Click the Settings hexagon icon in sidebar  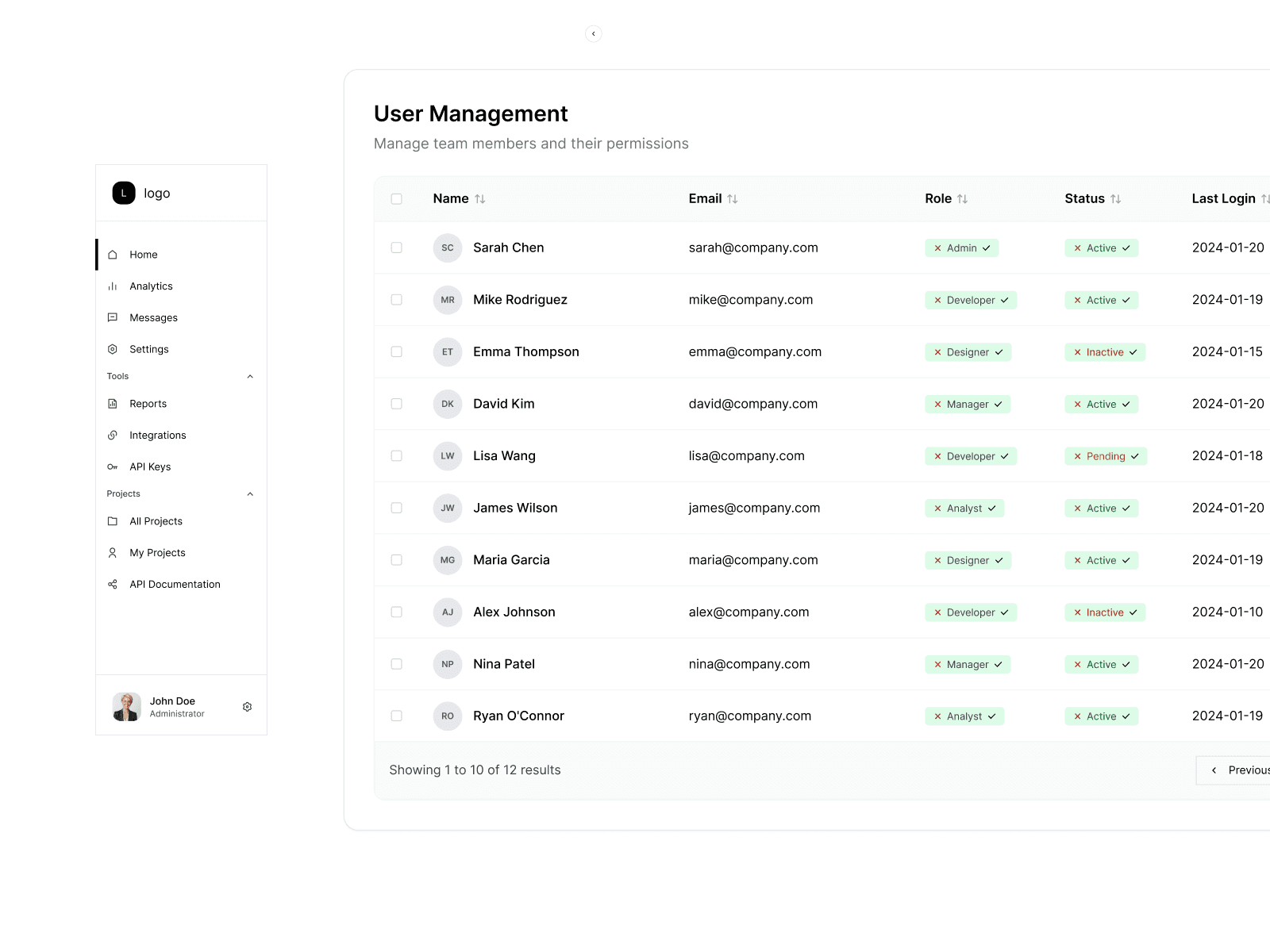point(113,349)
